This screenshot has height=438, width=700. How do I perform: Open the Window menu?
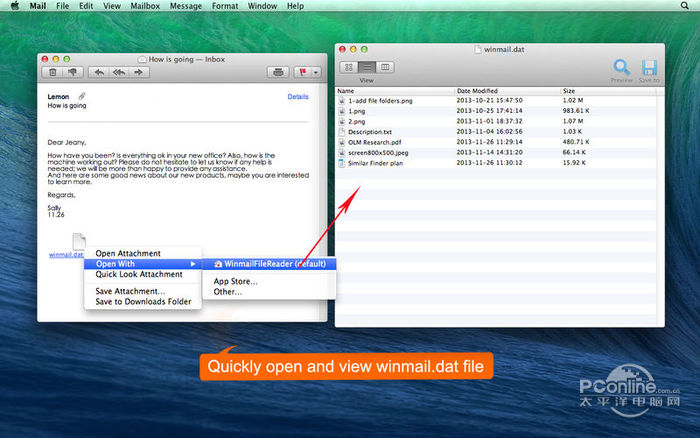tap(262, 6)
